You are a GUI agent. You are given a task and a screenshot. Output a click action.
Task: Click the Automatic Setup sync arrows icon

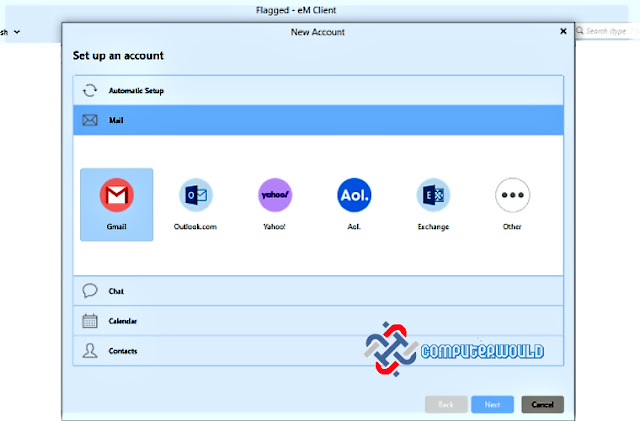pos(90,90)
